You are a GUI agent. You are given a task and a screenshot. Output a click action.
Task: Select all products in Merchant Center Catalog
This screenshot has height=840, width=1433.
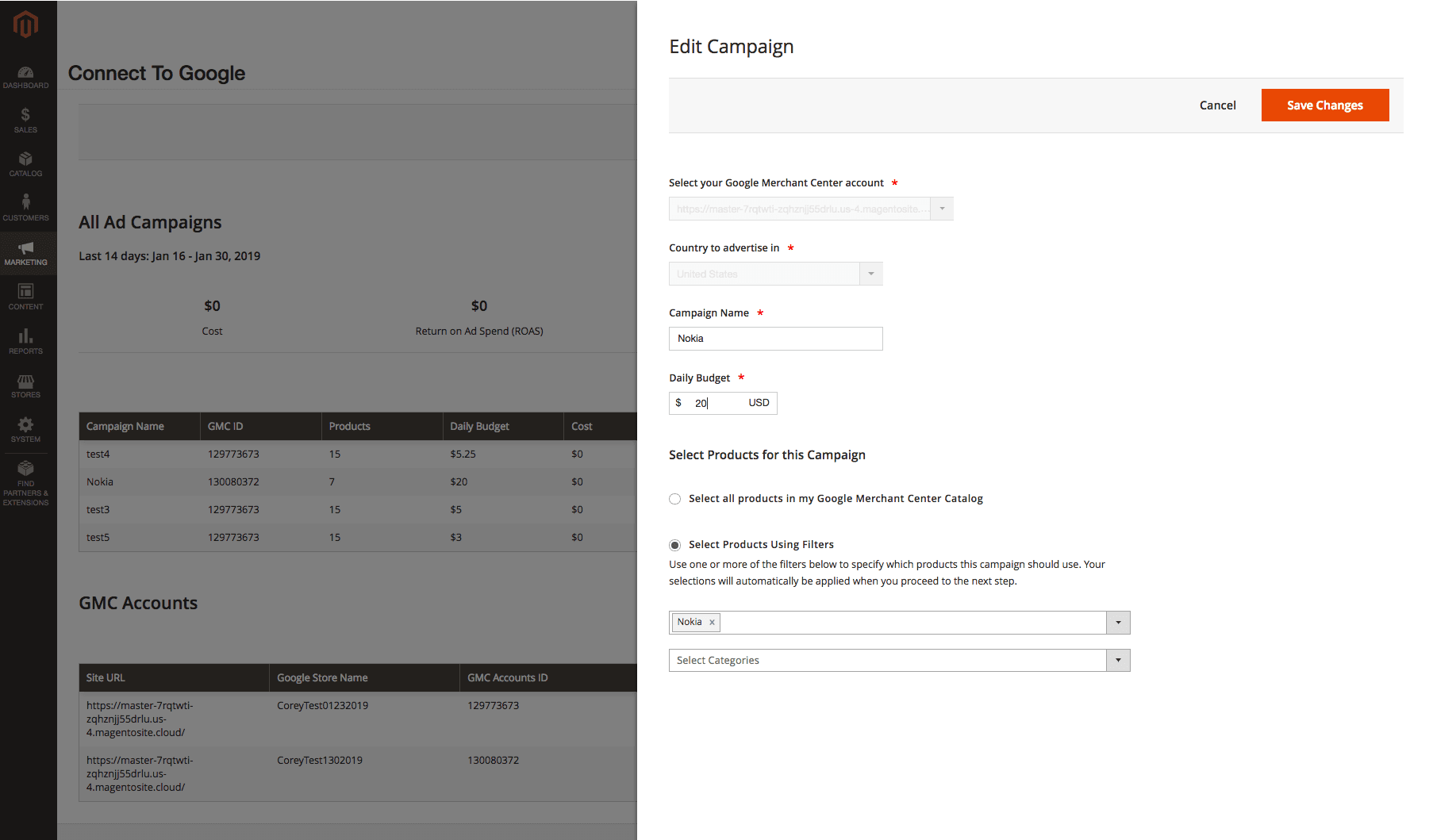(x=675, y=499)
